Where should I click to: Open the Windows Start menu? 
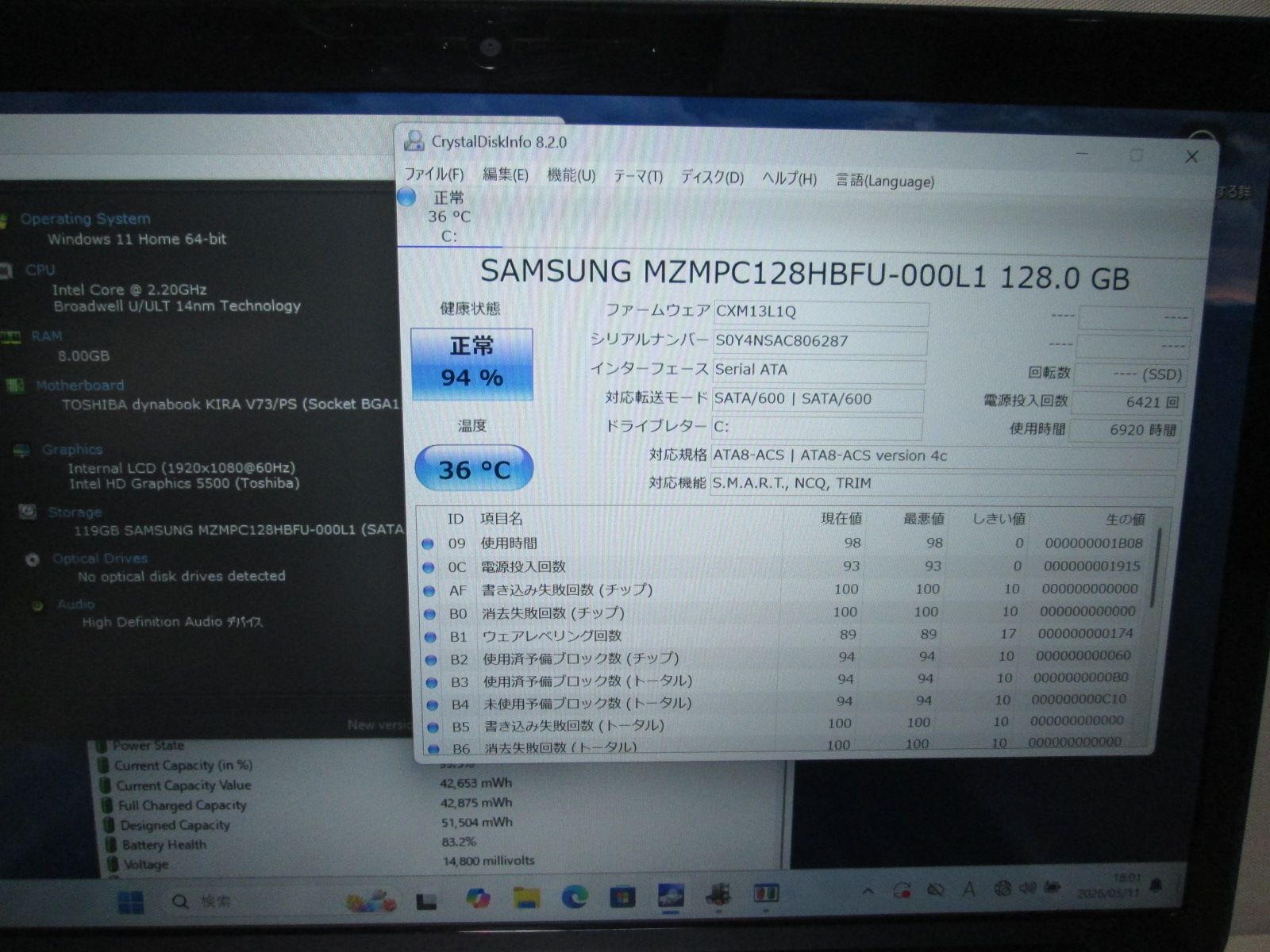(x=130, y=902)
